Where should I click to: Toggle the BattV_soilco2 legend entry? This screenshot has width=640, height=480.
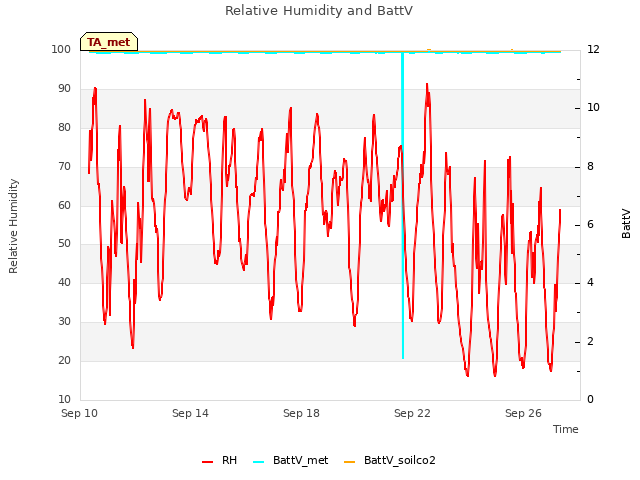pos(390,460)
